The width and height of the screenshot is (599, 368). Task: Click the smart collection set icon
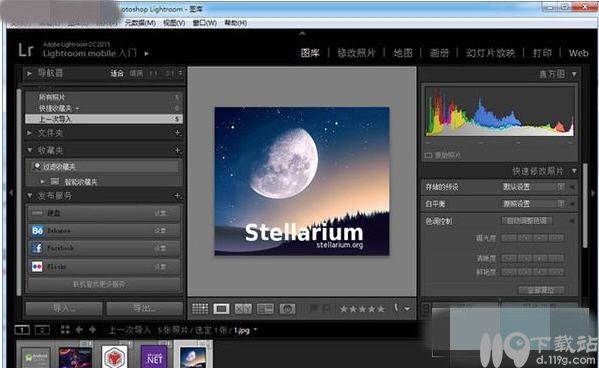(x=55, y=181)
